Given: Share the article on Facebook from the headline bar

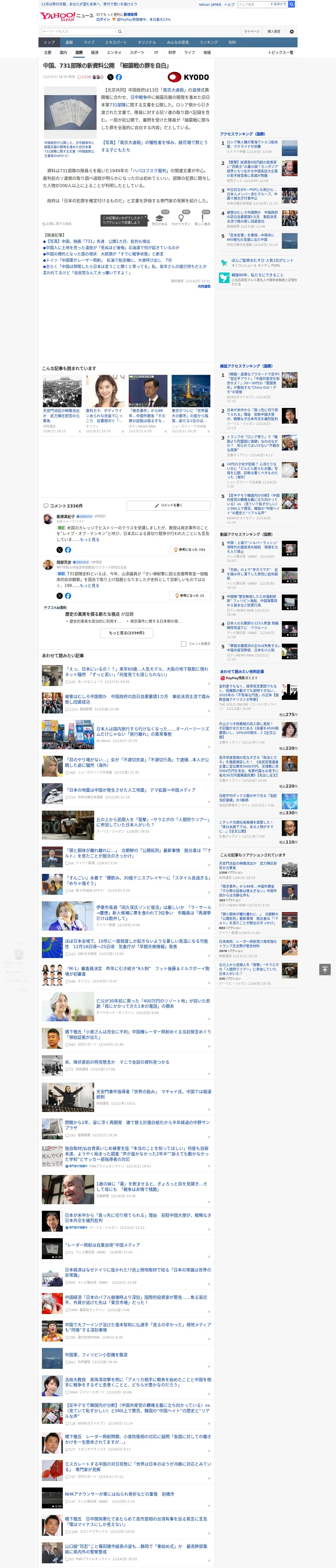Looking at the screenshot, I should pyautogui.click(x=119, y=77).
